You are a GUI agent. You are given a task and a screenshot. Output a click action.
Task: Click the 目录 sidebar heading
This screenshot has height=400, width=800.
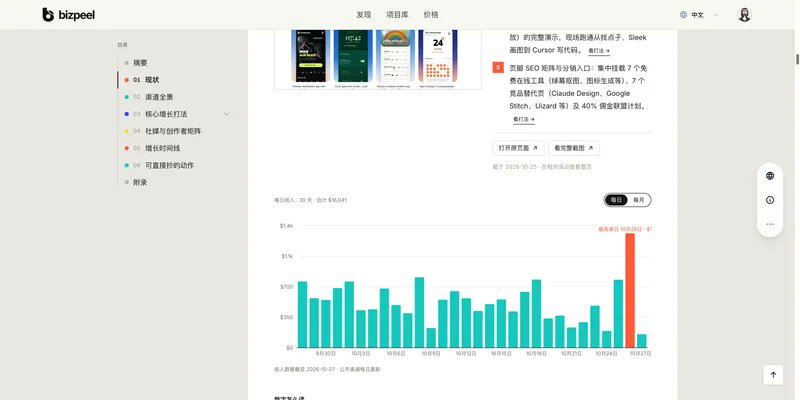pos(122,45)
